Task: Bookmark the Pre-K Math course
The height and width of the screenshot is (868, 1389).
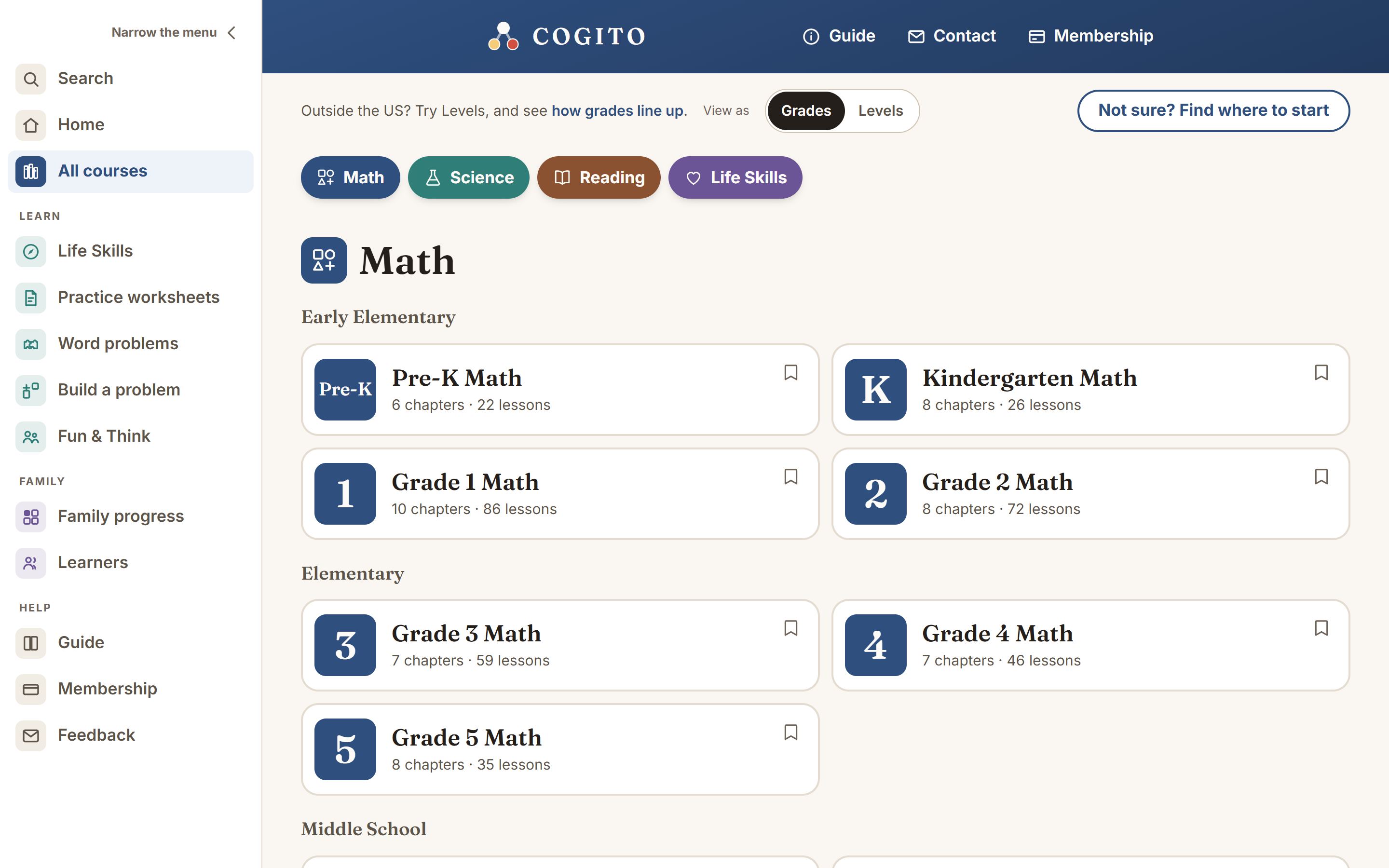Action: (x=790, y=373)
